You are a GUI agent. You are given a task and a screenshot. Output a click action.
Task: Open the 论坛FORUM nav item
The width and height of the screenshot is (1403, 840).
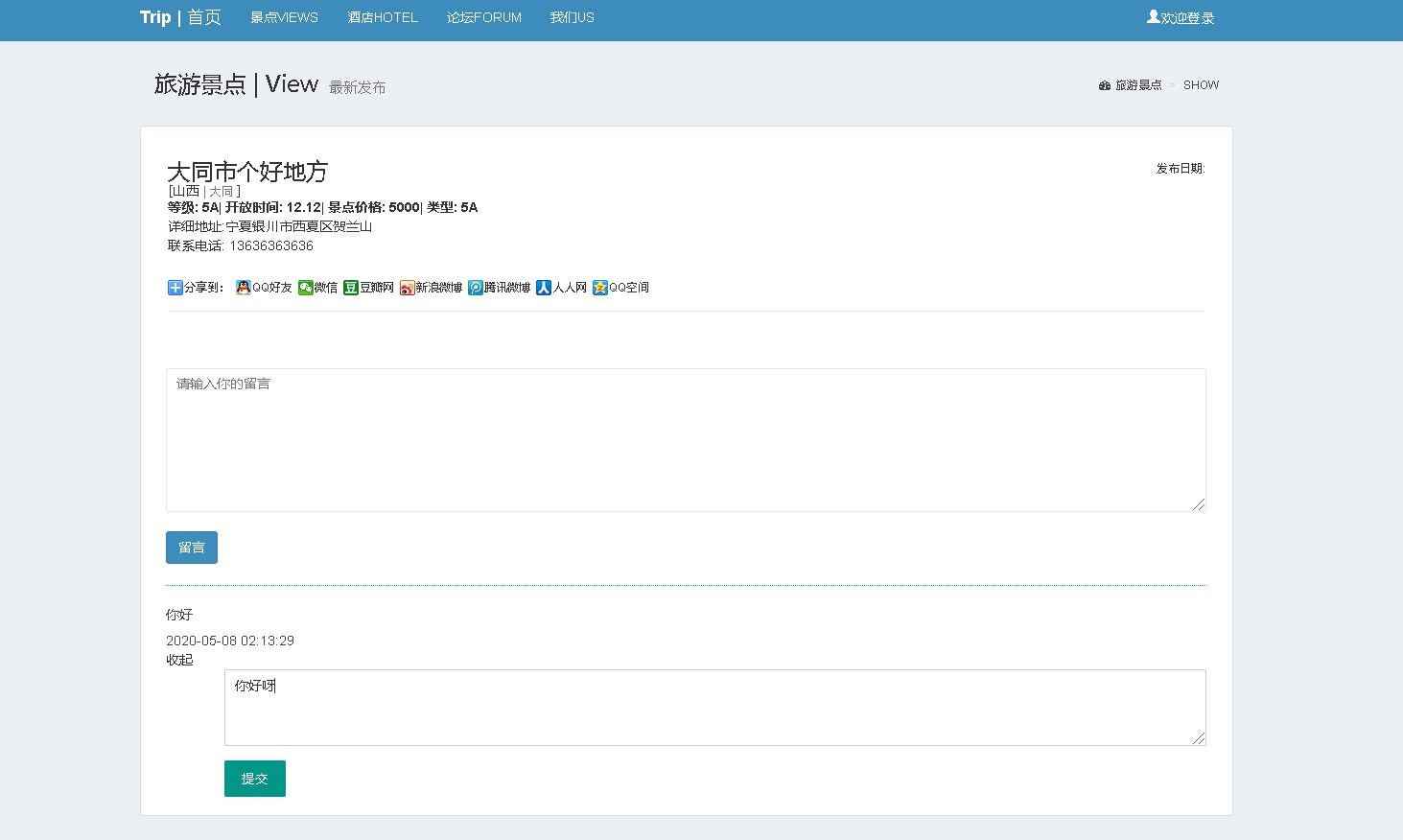(484, 17)
